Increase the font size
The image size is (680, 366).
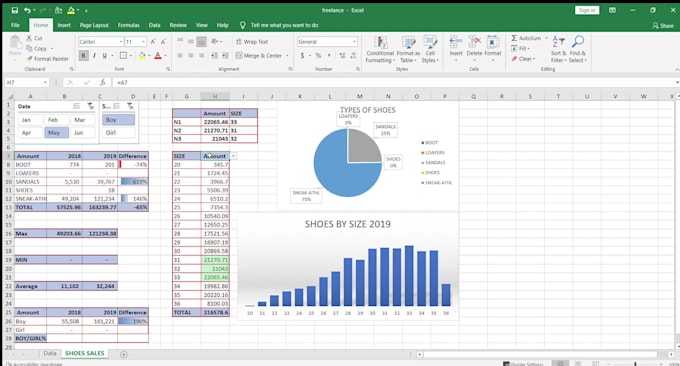coord(153,42)
